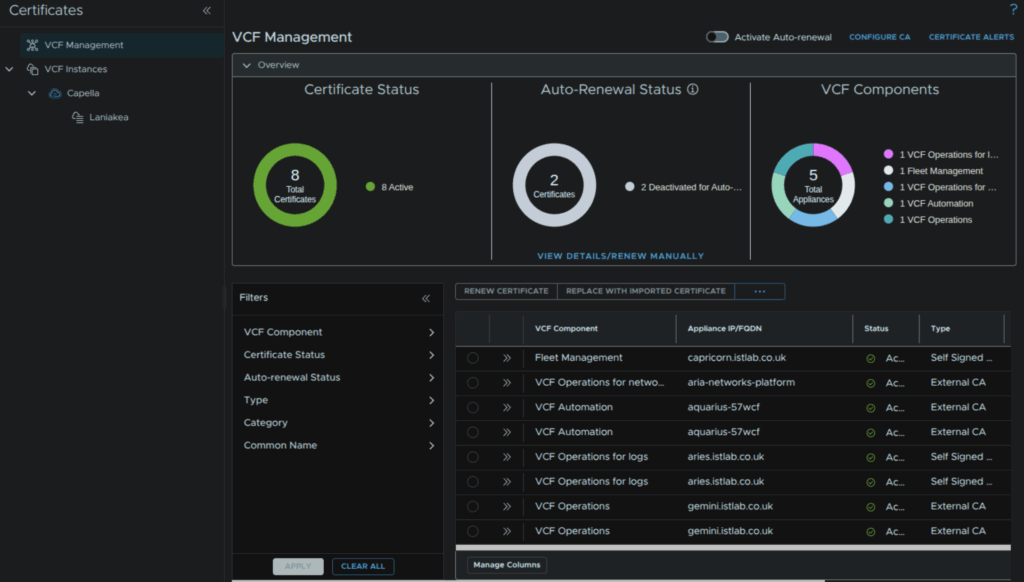
Task: Collapse the VCF Instances tree node
Action: coord(10,70)
